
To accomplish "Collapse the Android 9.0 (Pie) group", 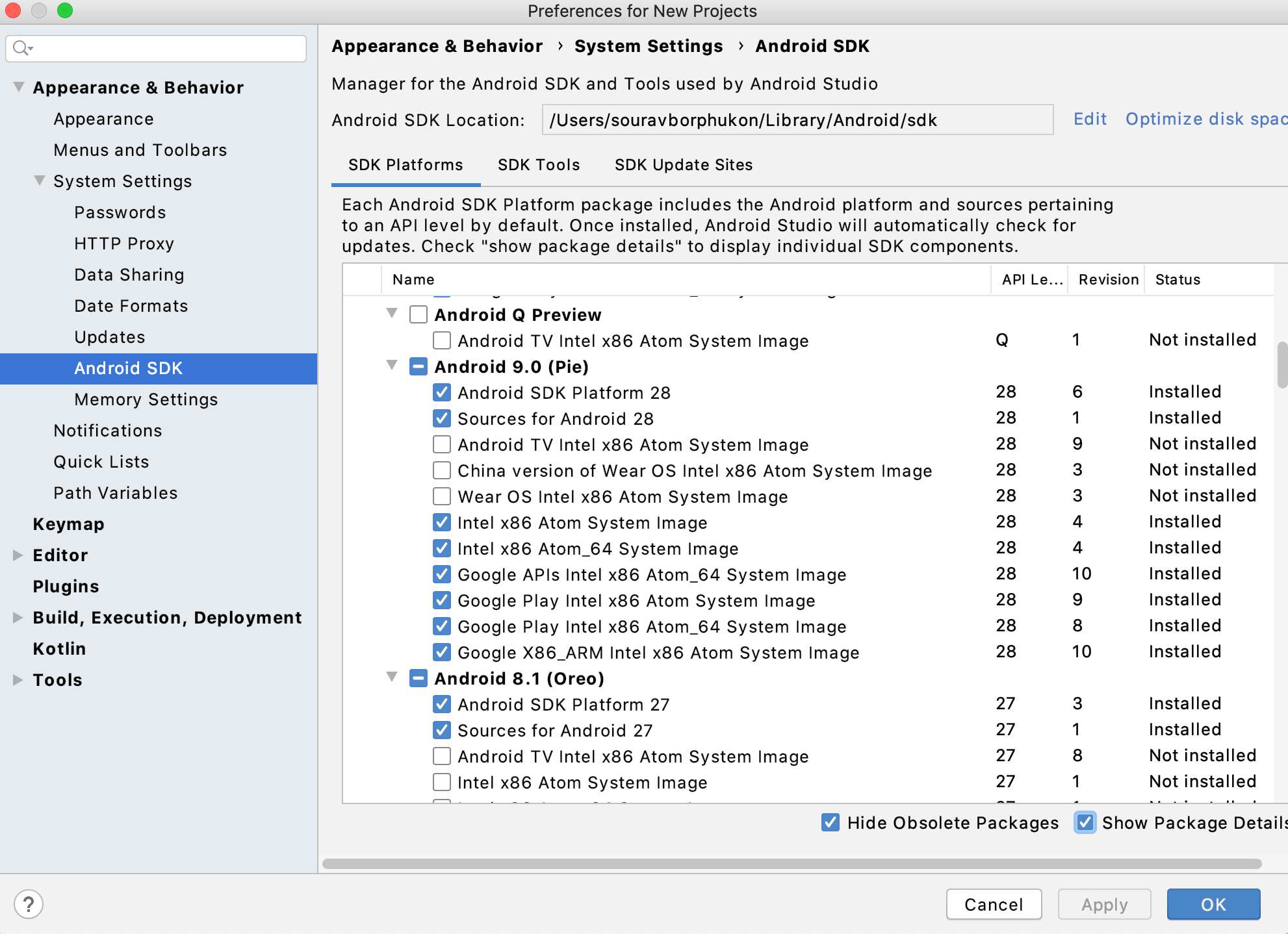I will click(x=391, y=366).
